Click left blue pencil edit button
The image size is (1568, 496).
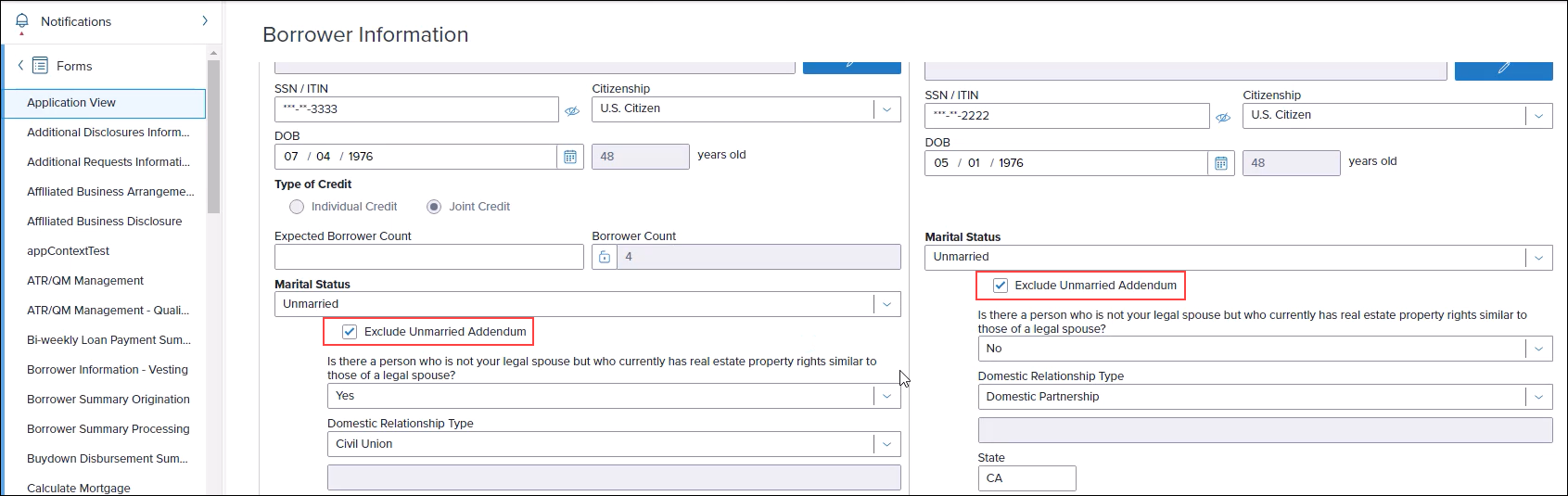coord(851,67)
